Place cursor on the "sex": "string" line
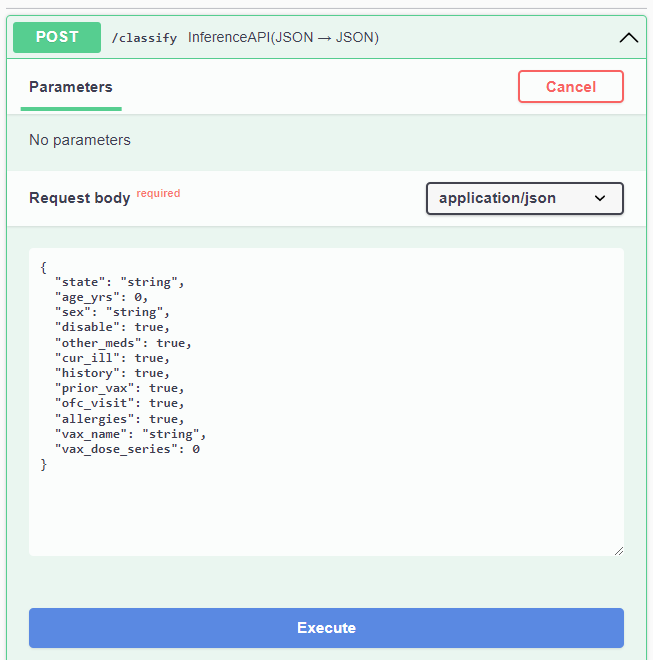This screenshot has width=653, height=660. pos(112,312)
